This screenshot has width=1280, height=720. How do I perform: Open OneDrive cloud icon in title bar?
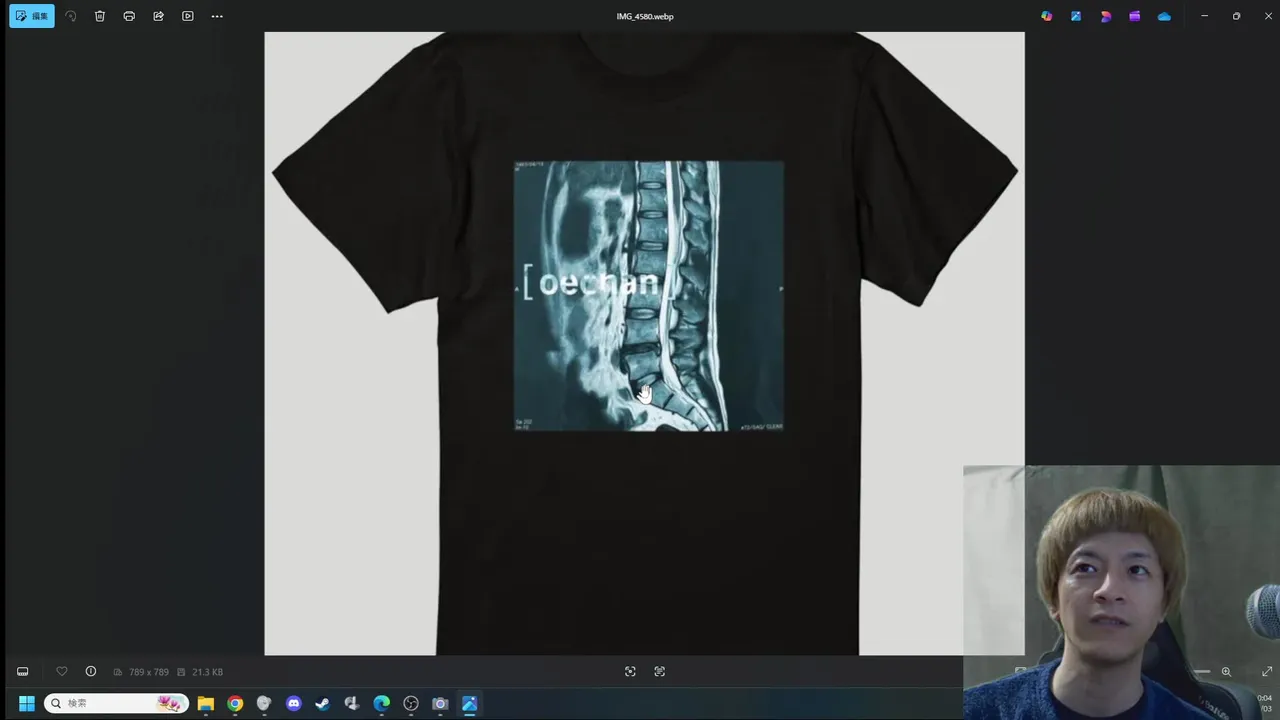(x=1164, y=16)
